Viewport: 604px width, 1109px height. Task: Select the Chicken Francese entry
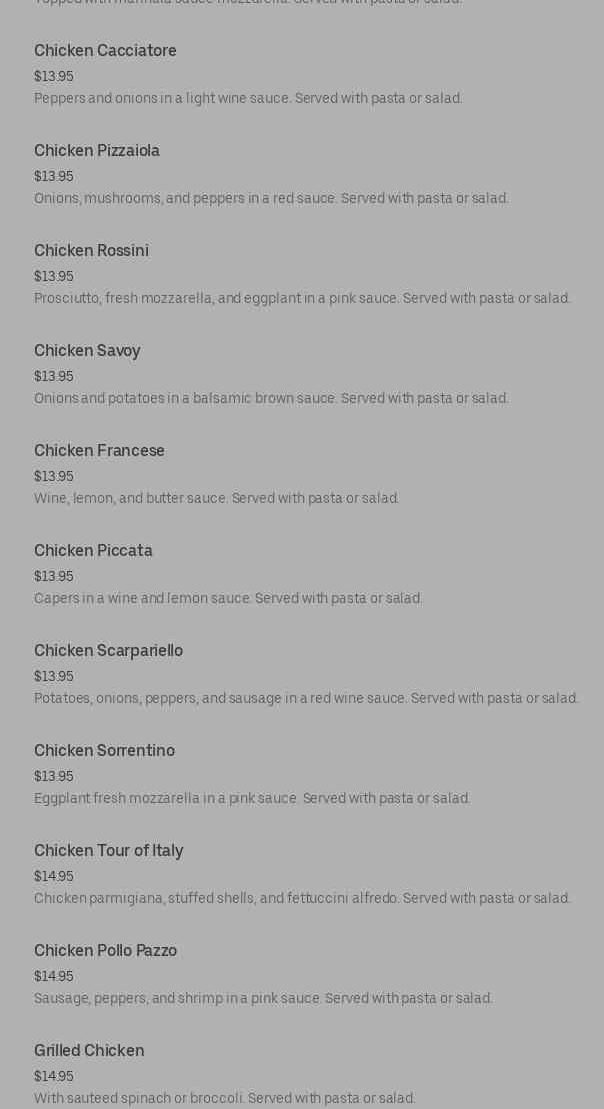99,451
